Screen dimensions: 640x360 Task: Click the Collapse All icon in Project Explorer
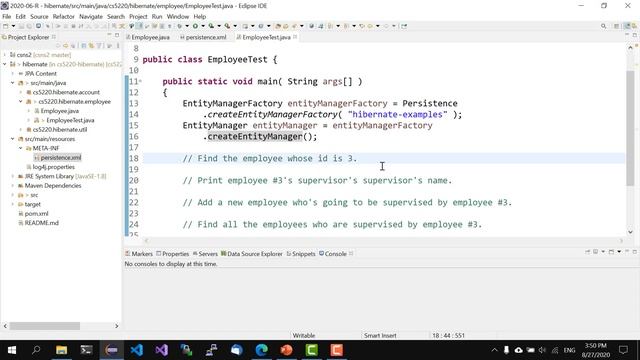click(84, 46)
